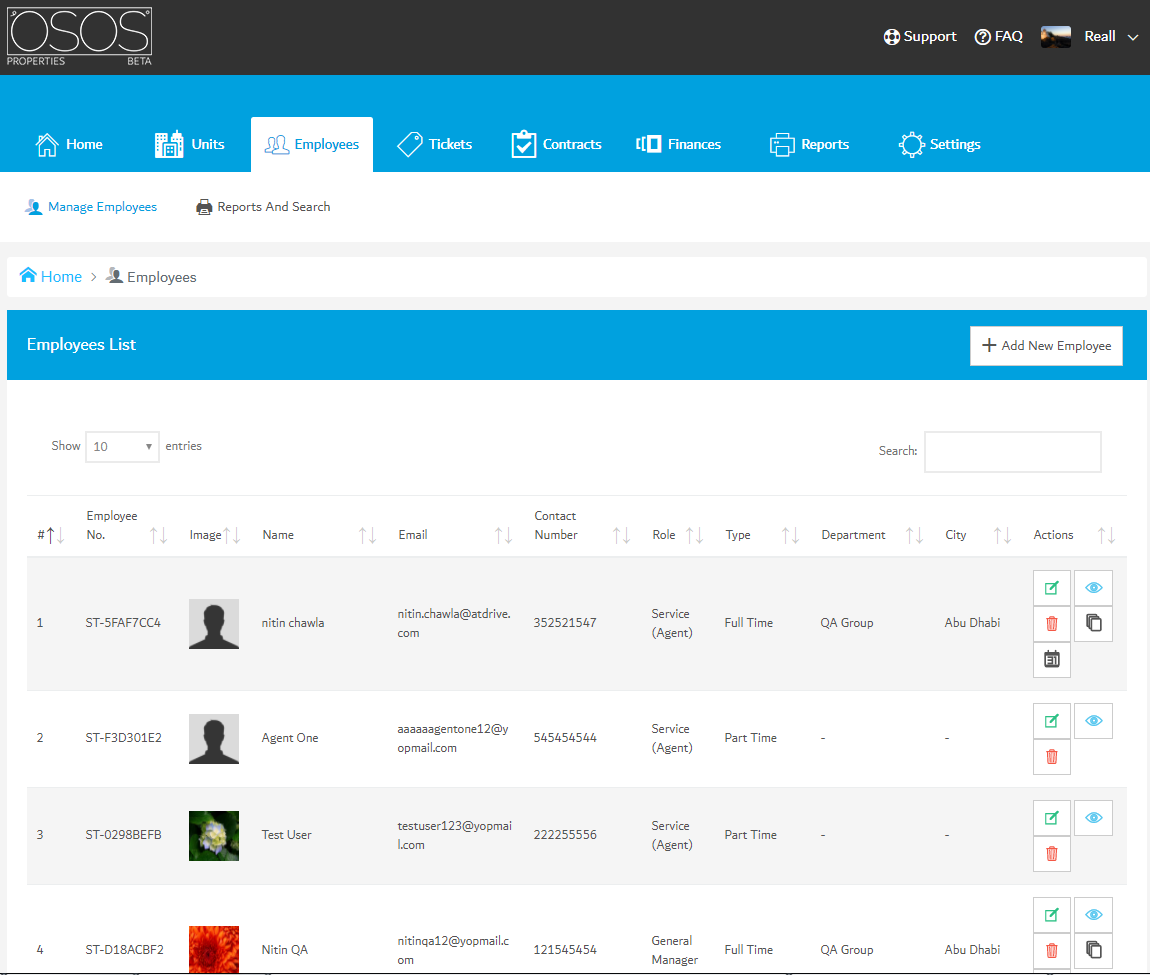Copy nitin chawla record icon
Viewport: 1150px width, 975px height.
pyautogui.click(x=1094, y=624)
